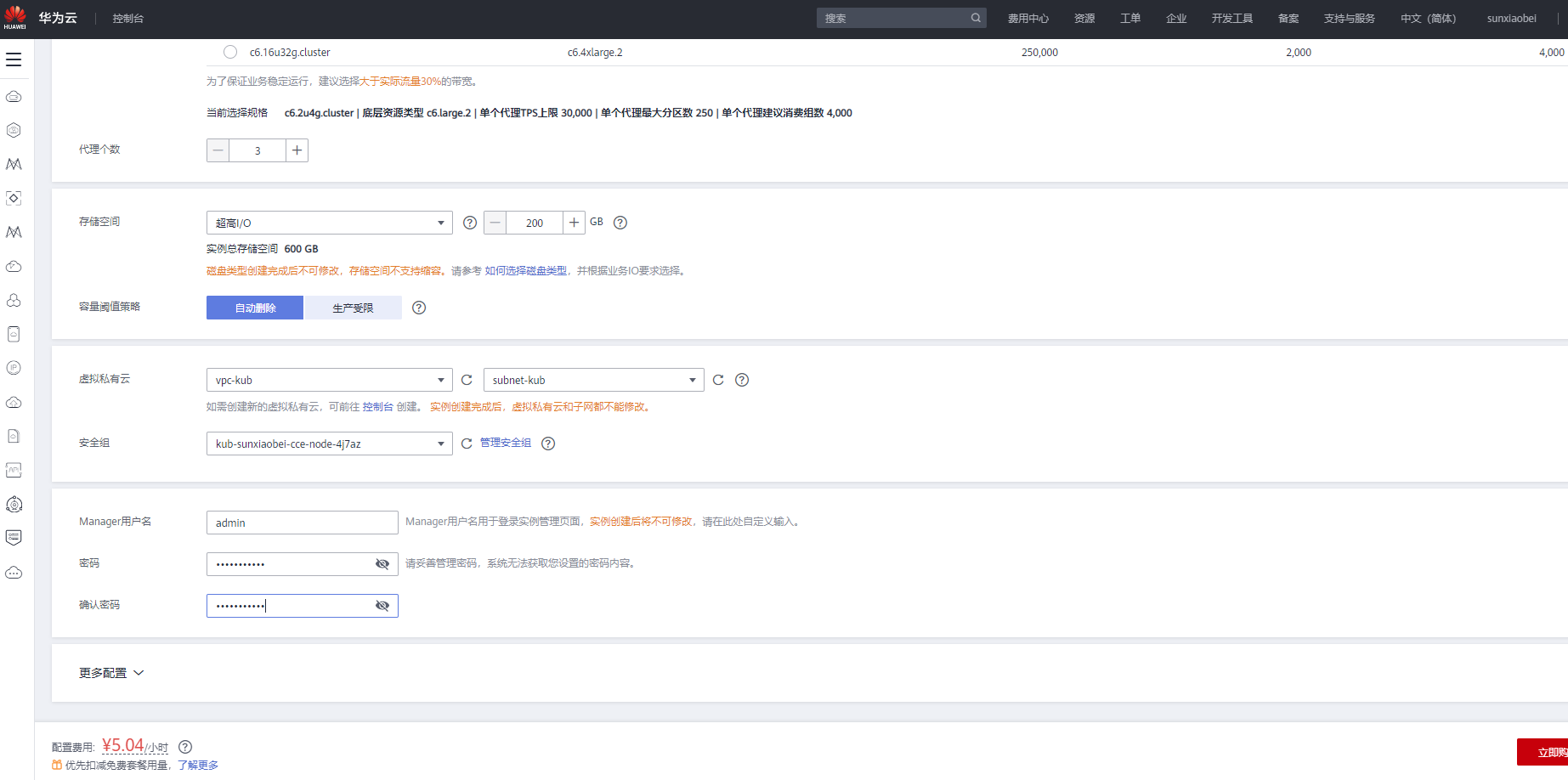
Task: Follow the 控制台 link in VPC hint
Action: [378, 407]
